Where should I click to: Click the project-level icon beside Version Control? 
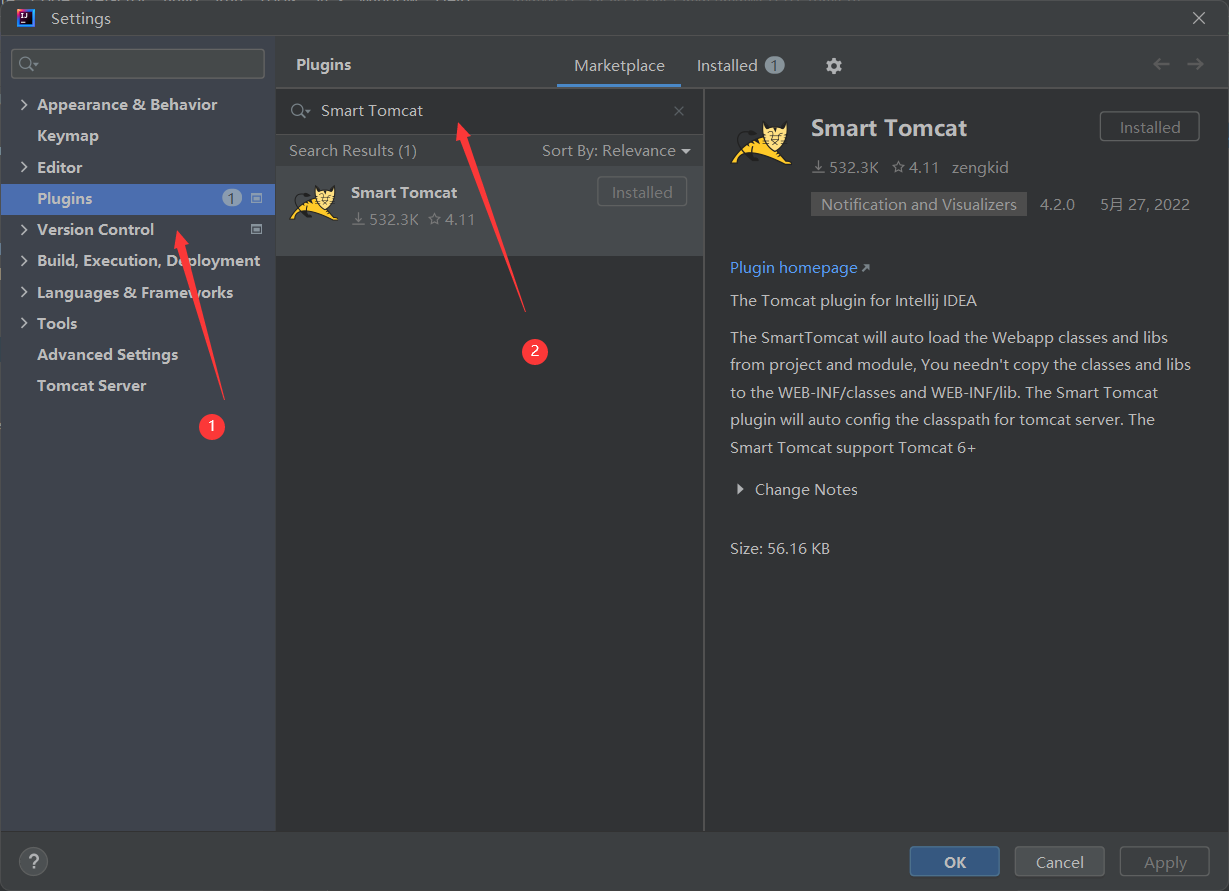tap(256, 230)
